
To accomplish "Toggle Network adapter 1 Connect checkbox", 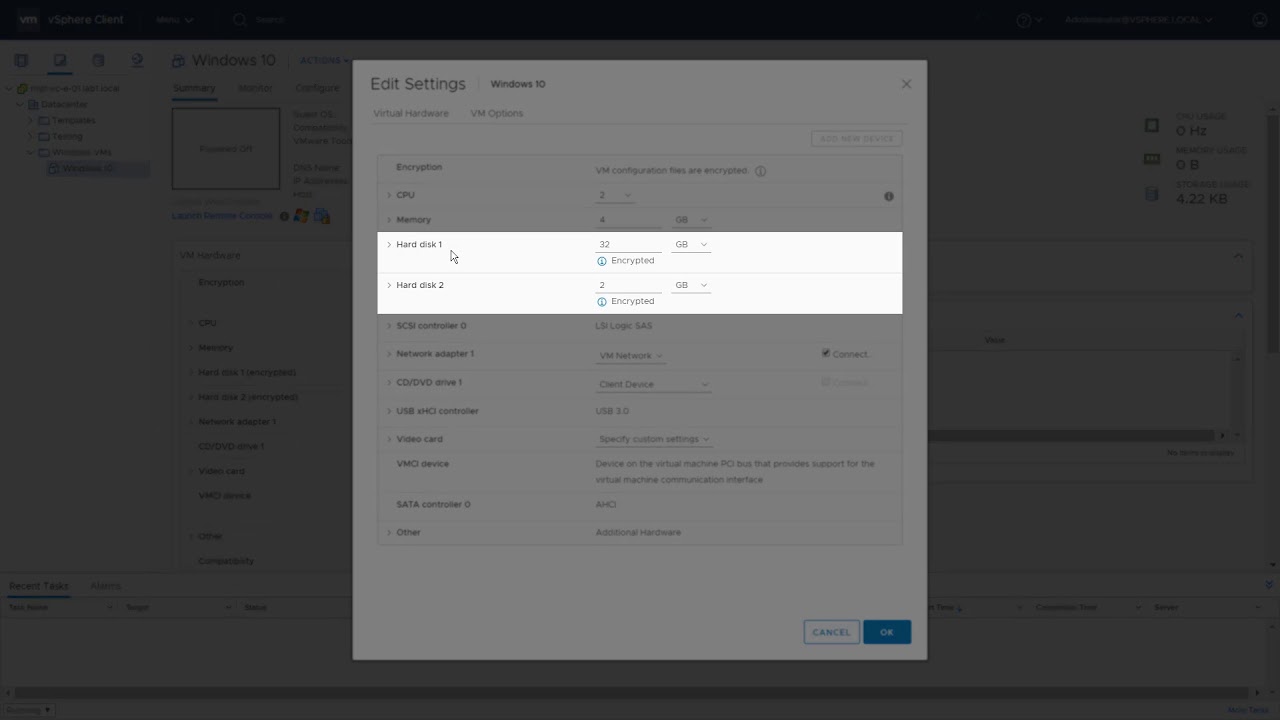I will (826, 353).
